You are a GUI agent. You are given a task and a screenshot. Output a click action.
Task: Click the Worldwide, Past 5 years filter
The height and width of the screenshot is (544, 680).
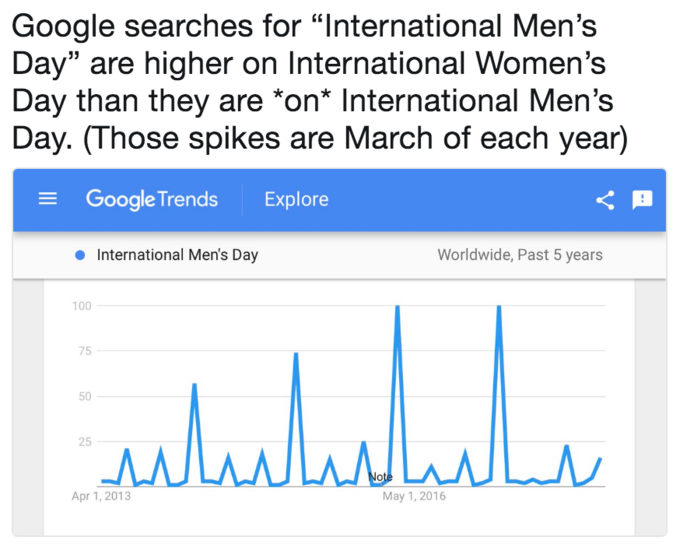tap(520, 255)
